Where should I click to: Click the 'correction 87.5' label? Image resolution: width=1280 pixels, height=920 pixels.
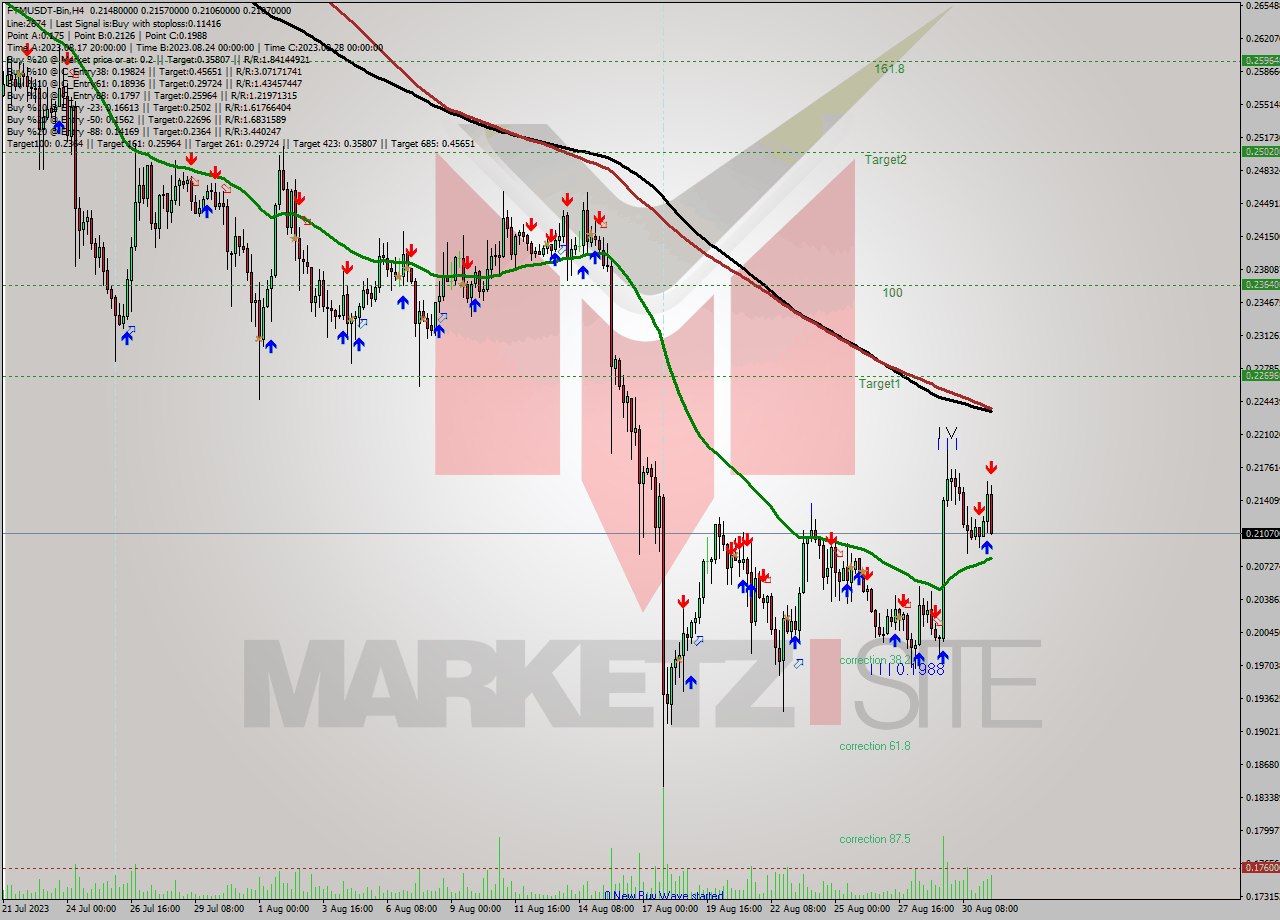875,839
